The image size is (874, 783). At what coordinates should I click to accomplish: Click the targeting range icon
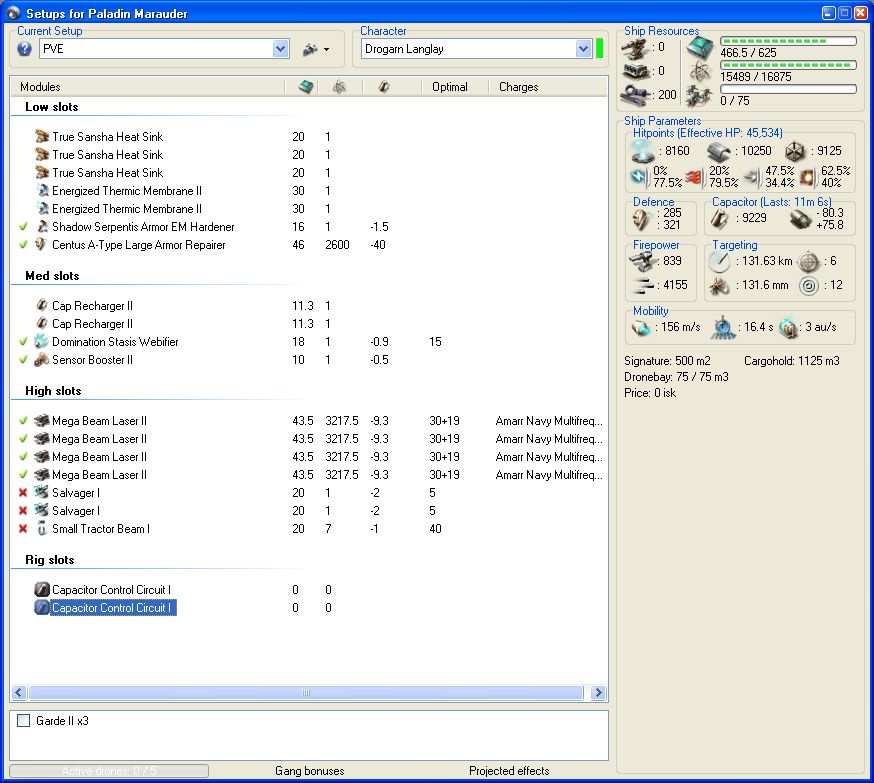pyautogui.click(x=720, y=261)
